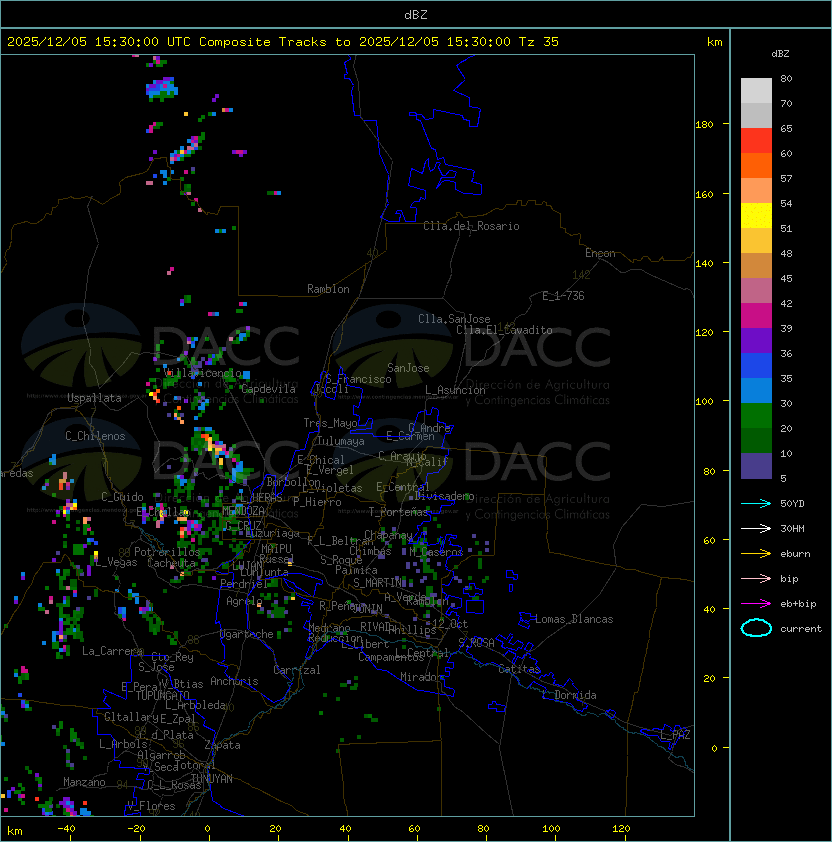Screen dimensions: 832x842
Task: Select the Uspallata label on the map
Action: (x=94, y=398)
